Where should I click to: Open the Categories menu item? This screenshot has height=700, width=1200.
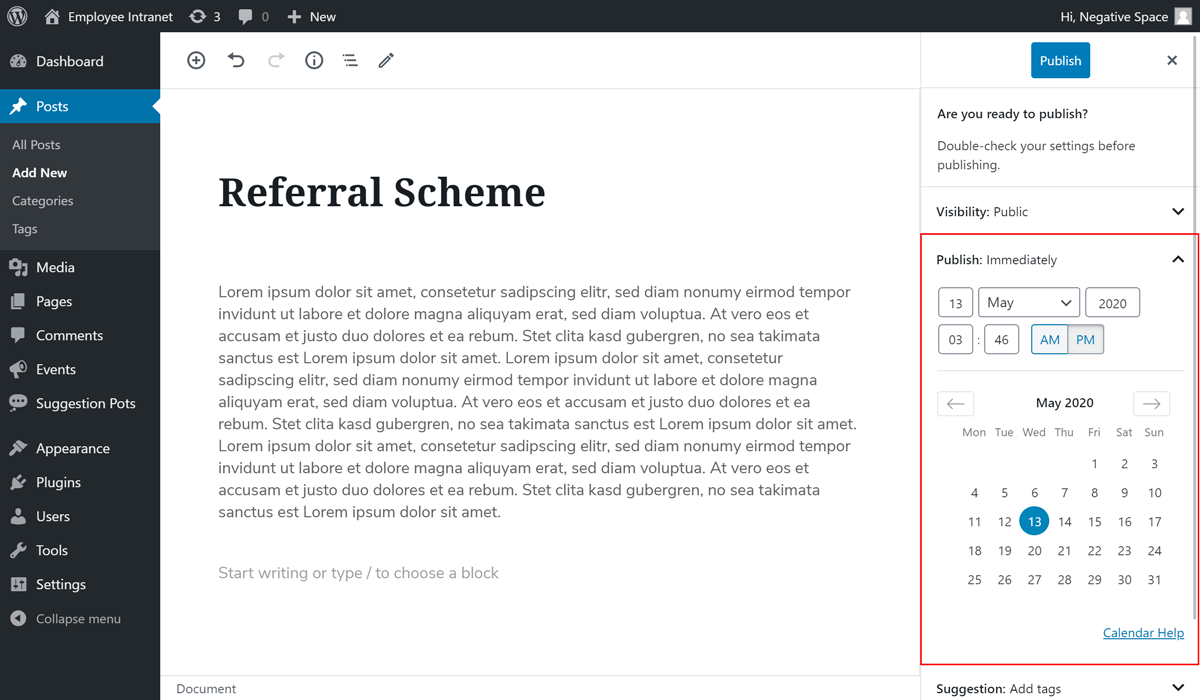(42, 200)
